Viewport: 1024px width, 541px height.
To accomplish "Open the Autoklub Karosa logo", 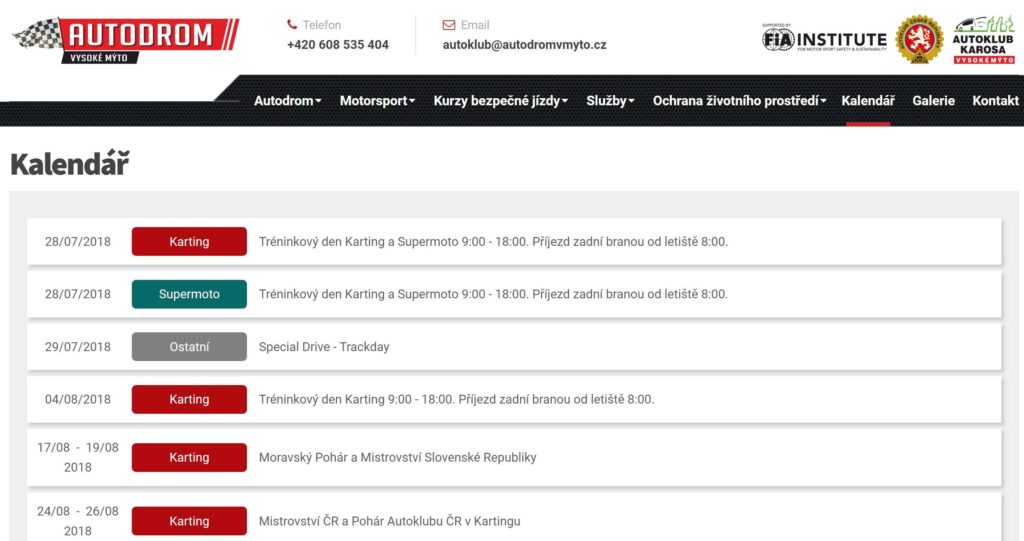I will click(983, 39).
